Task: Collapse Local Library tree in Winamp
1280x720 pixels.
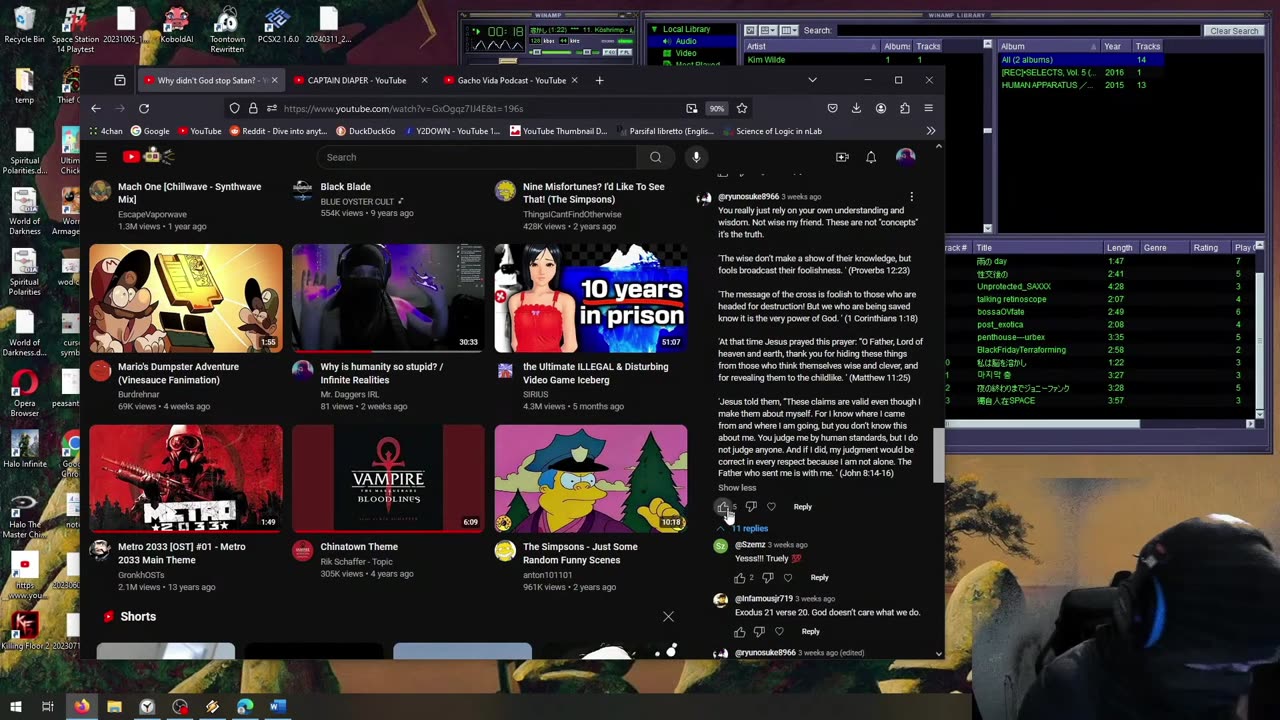Action: (654, 29)
